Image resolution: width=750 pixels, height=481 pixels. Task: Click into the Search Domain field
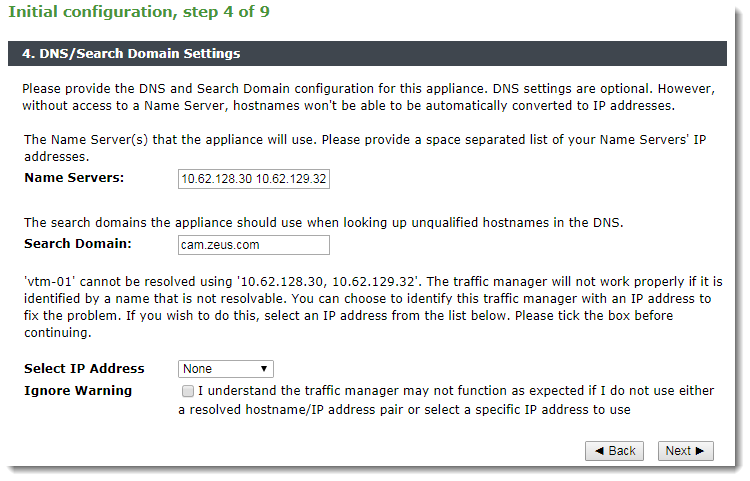(254, 245)
